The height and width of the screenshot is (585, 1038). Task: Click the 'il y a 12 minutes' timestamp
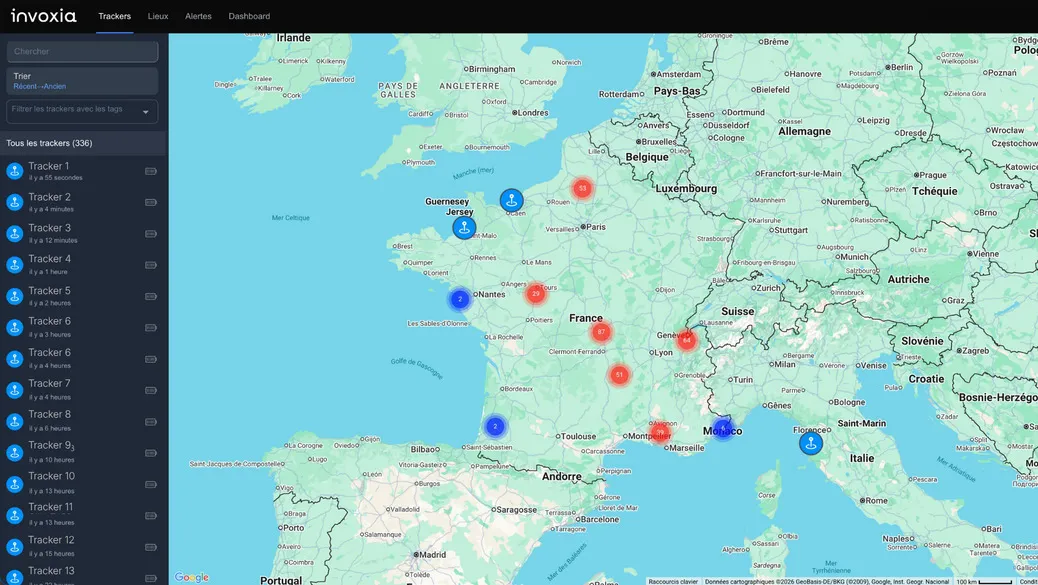click(x=53, y=240)
